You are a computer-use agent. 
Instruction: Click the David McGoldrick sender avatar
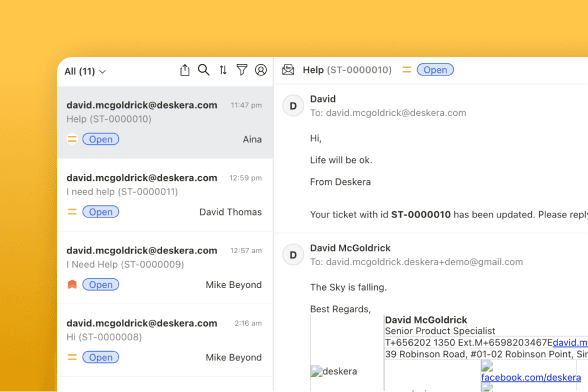tap(293, 255)
